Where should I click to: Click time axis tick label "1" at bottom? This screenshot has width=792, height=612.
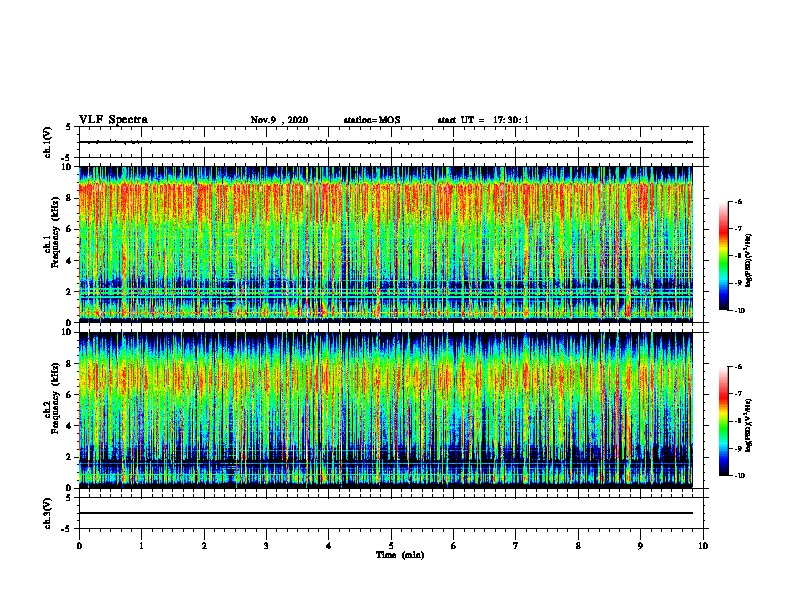click(141, 546)
